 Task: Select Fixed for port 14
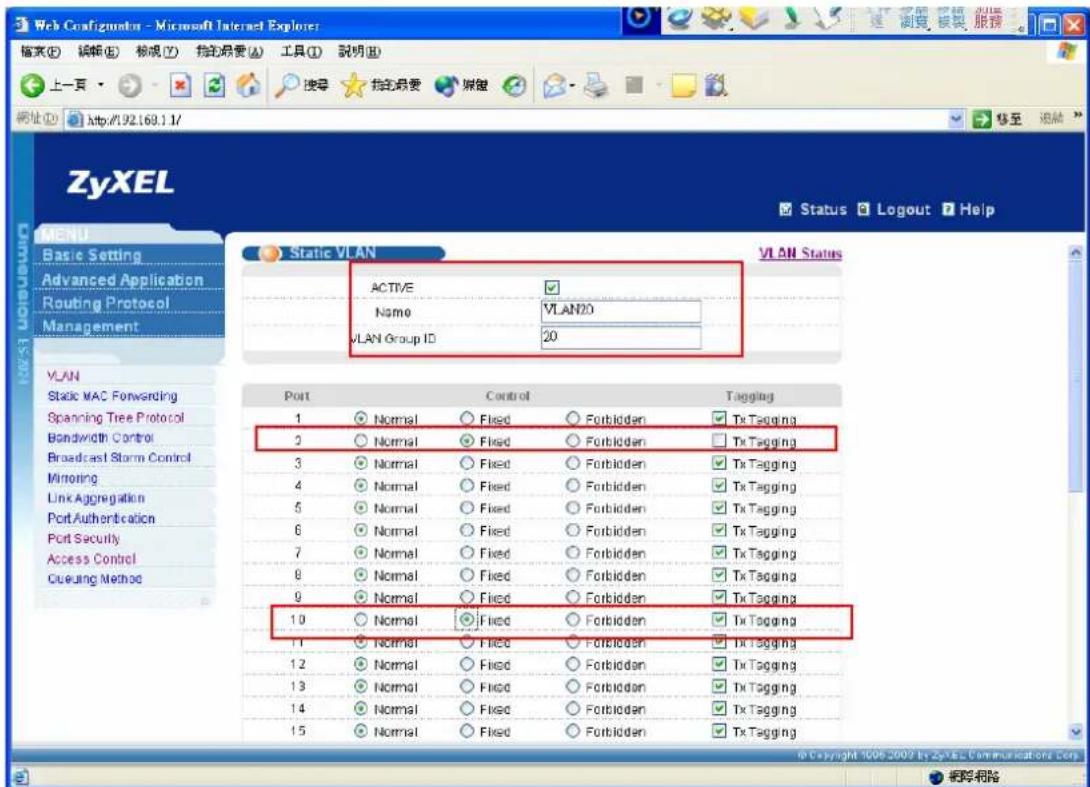click(466, 708)
